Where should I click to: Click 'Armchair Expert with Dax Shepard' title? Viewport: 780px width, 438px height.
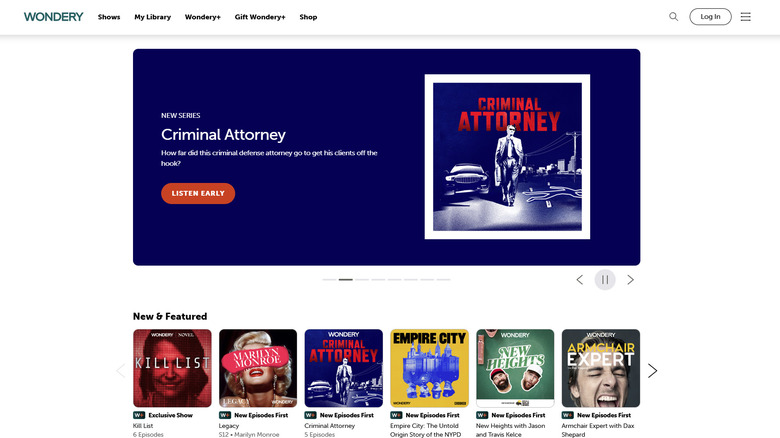(598, 430)
